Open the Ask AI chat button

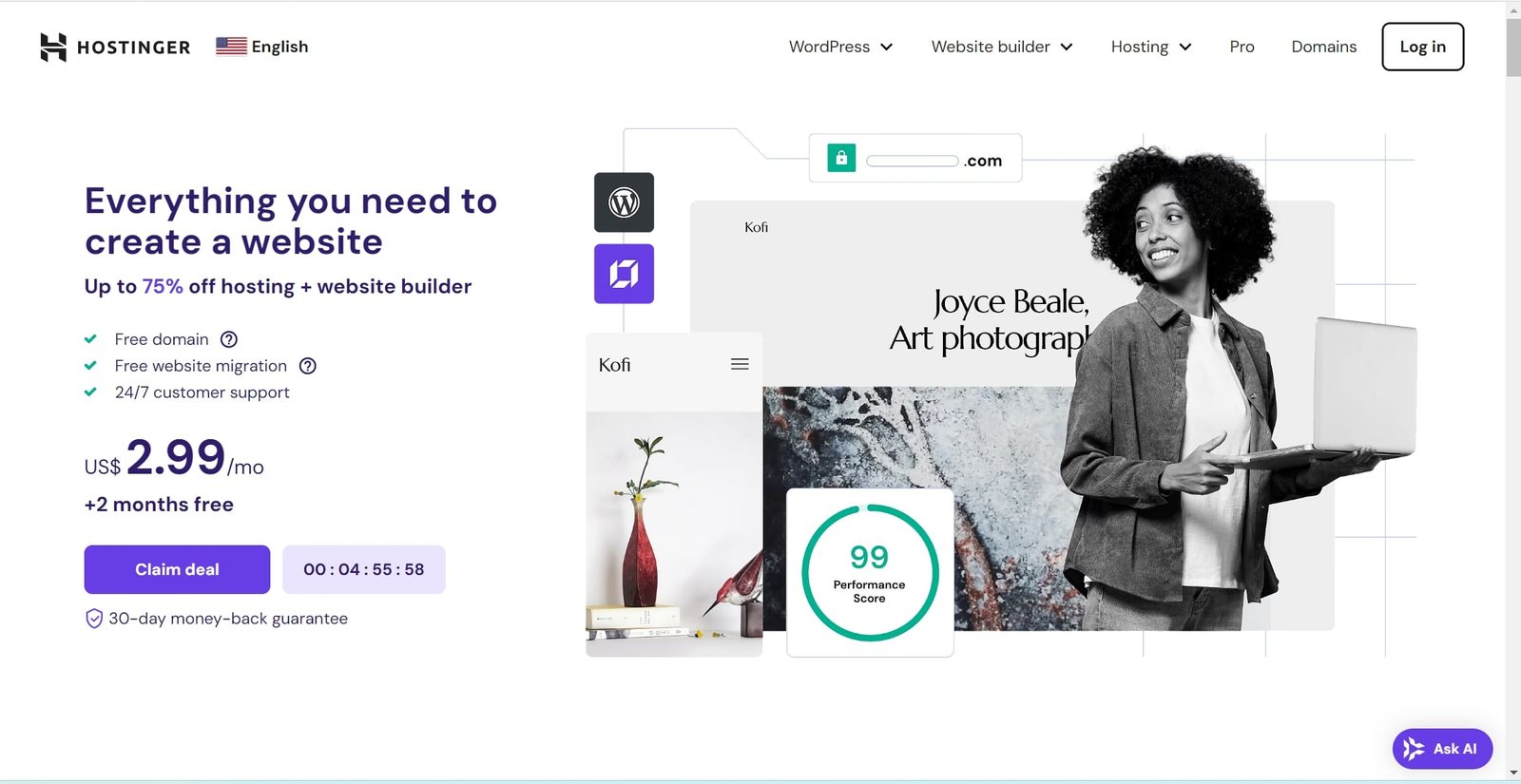[x=1441, y=749]
